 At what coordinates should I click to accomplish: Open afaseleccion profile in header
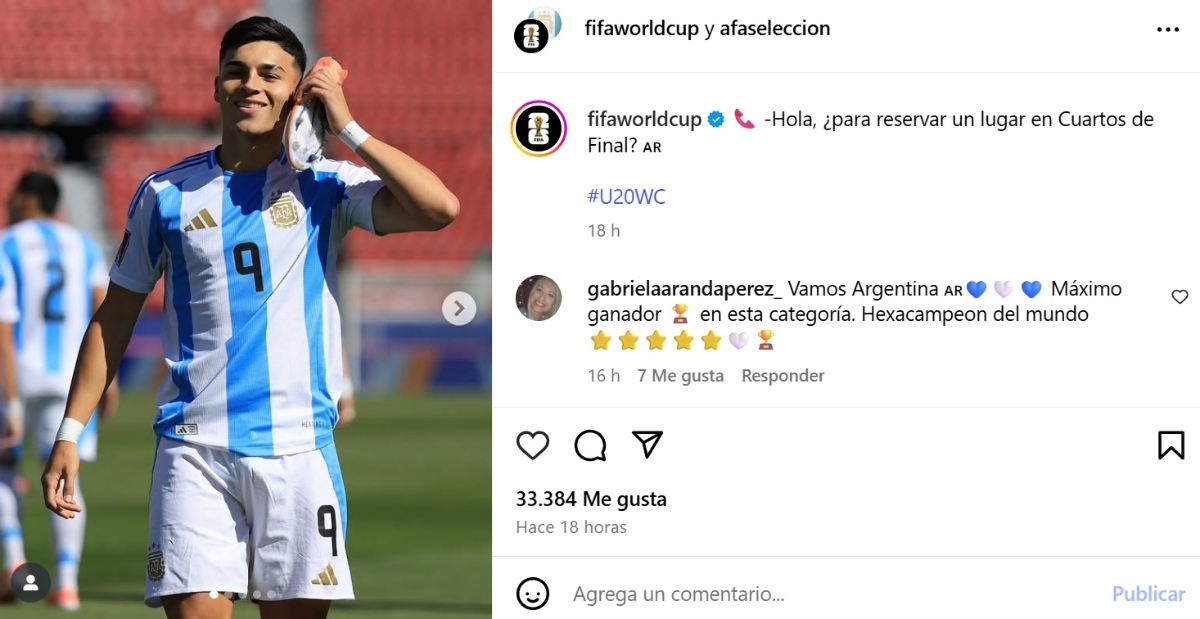tap(775, 29)
